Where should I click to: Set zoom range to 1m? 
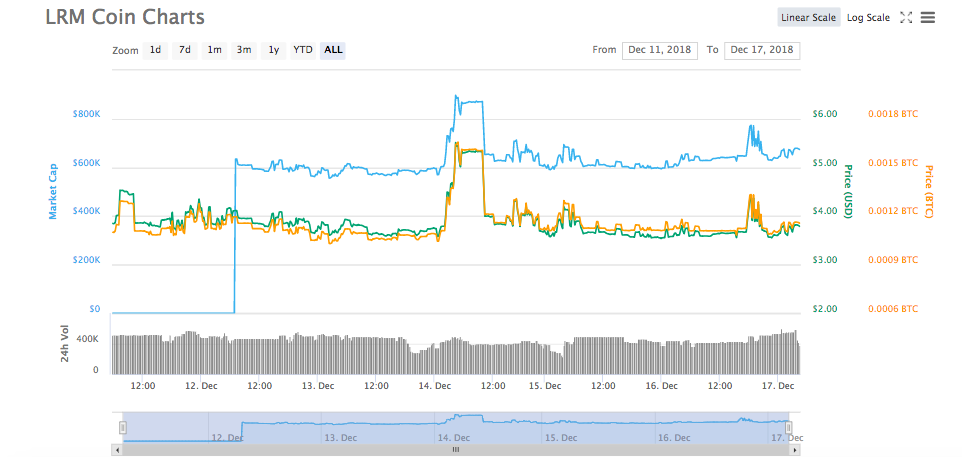214,50
